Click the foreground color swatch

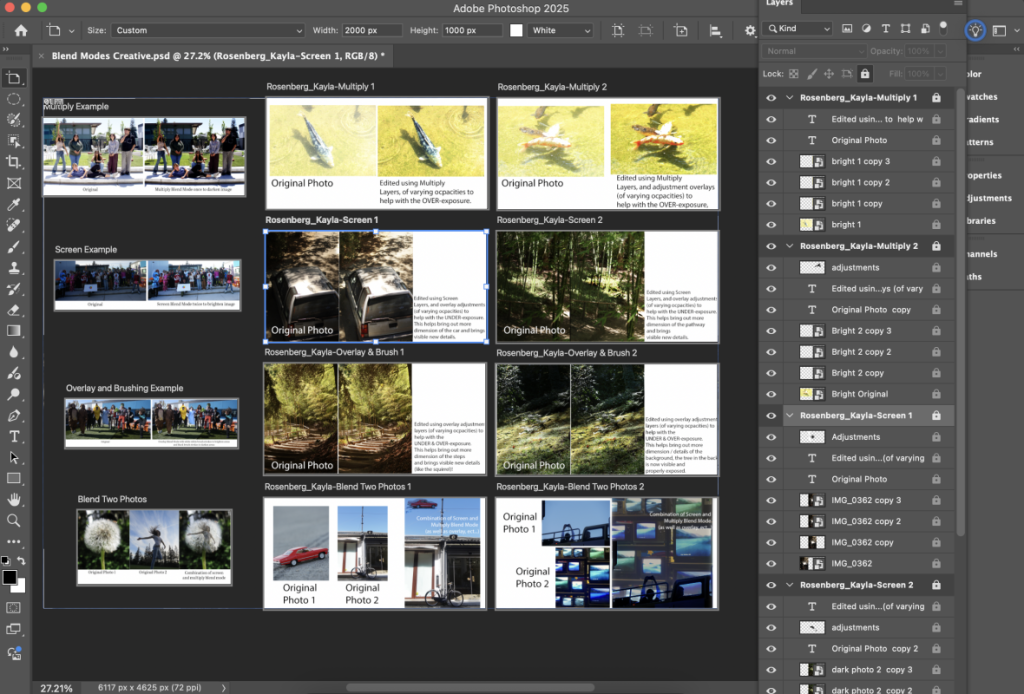click(9, 577)
